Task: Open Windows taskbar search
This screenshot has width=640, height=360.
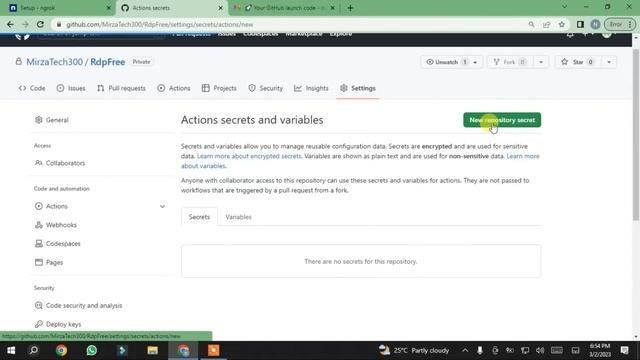Action: [34, 350]
